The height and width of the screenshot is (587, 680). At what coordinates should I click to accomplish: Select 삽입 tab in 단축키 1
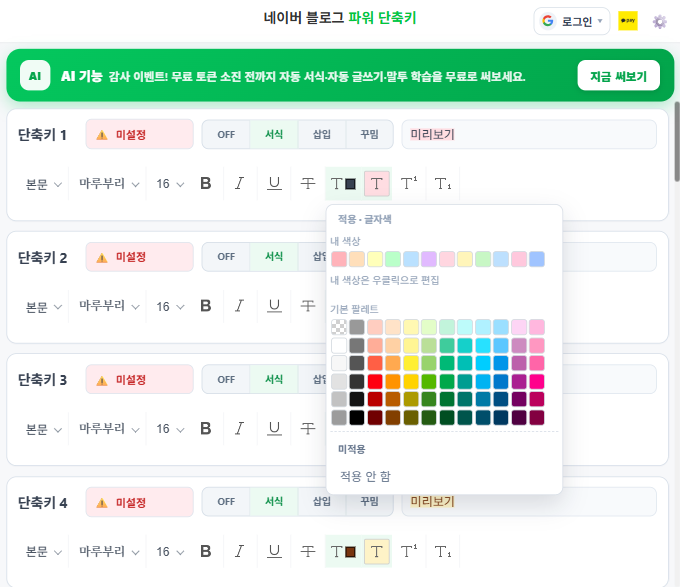tap(322, 134)
